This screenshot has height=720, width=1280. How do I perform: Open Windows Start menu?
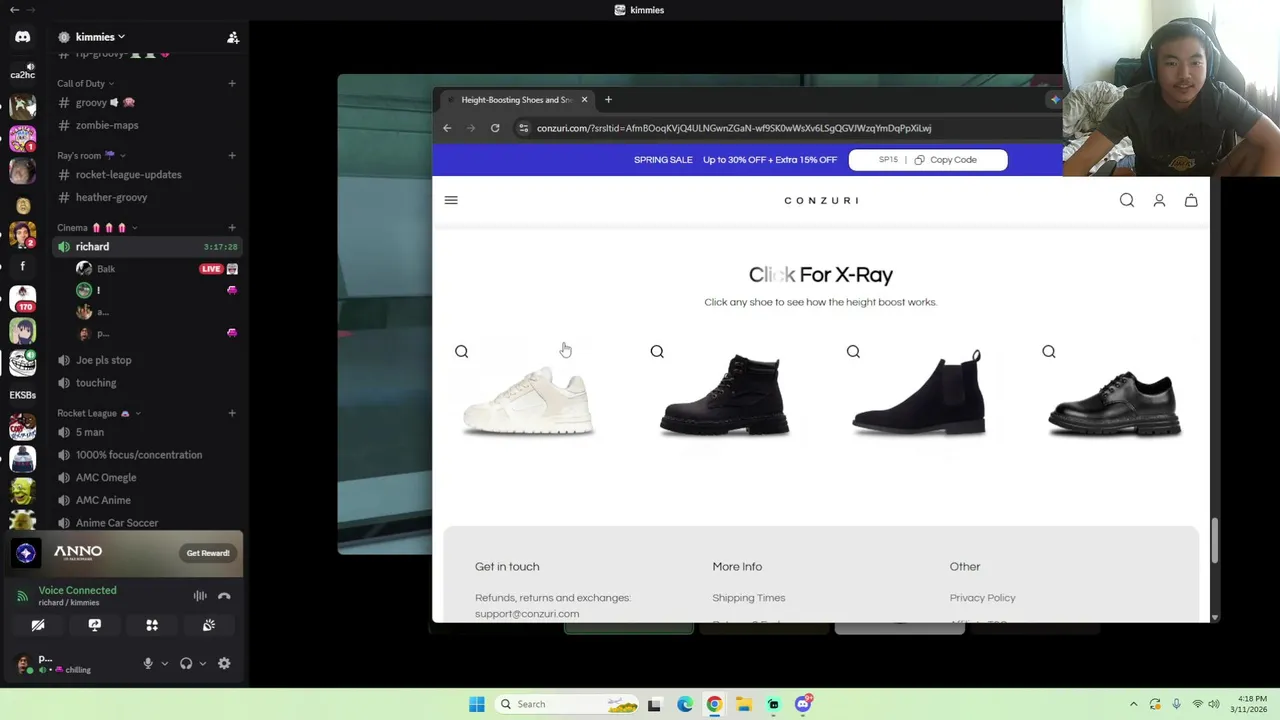click(x=477, y=704)
